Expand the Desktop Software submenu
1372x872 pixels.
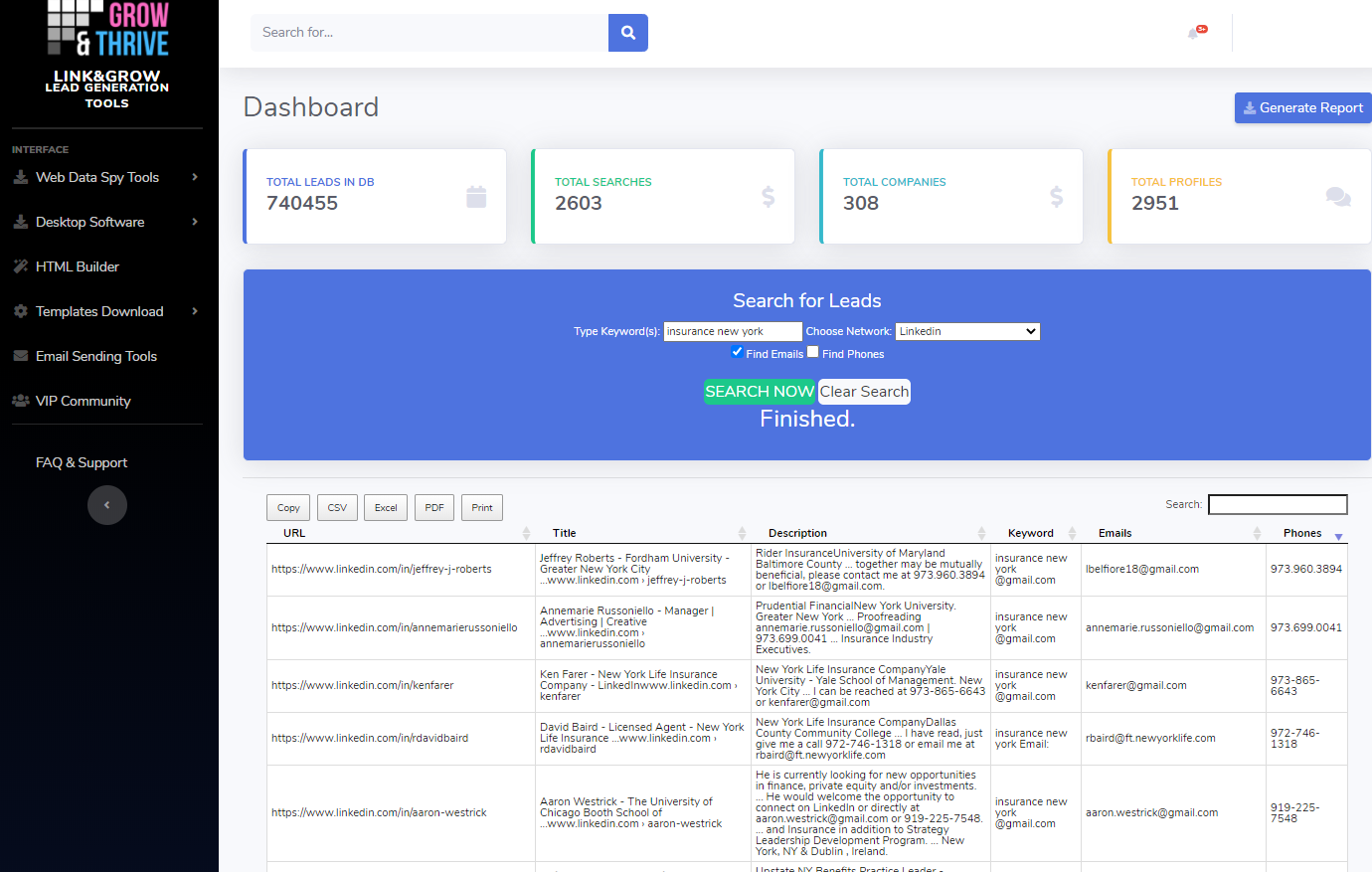coord(105,222)
